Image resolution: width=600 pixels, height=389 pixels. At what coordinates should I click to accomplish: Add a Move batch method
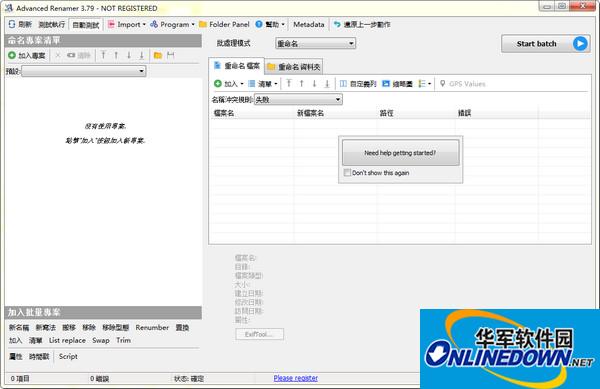coord(69,328)
